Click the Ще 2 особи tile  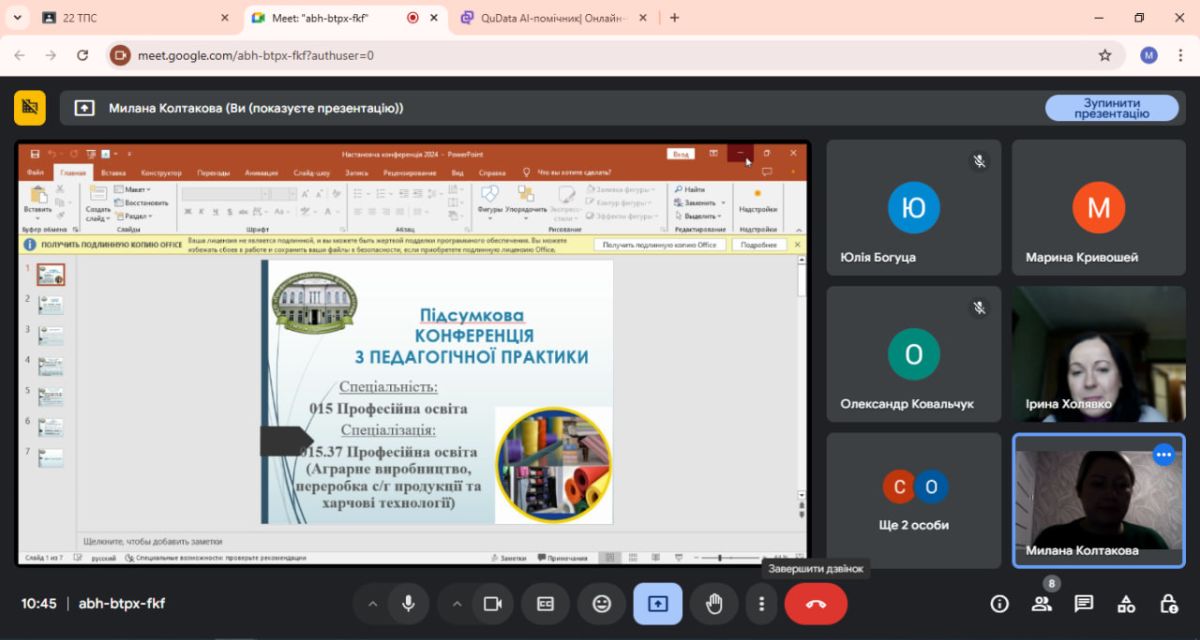(x=914, y=500)
